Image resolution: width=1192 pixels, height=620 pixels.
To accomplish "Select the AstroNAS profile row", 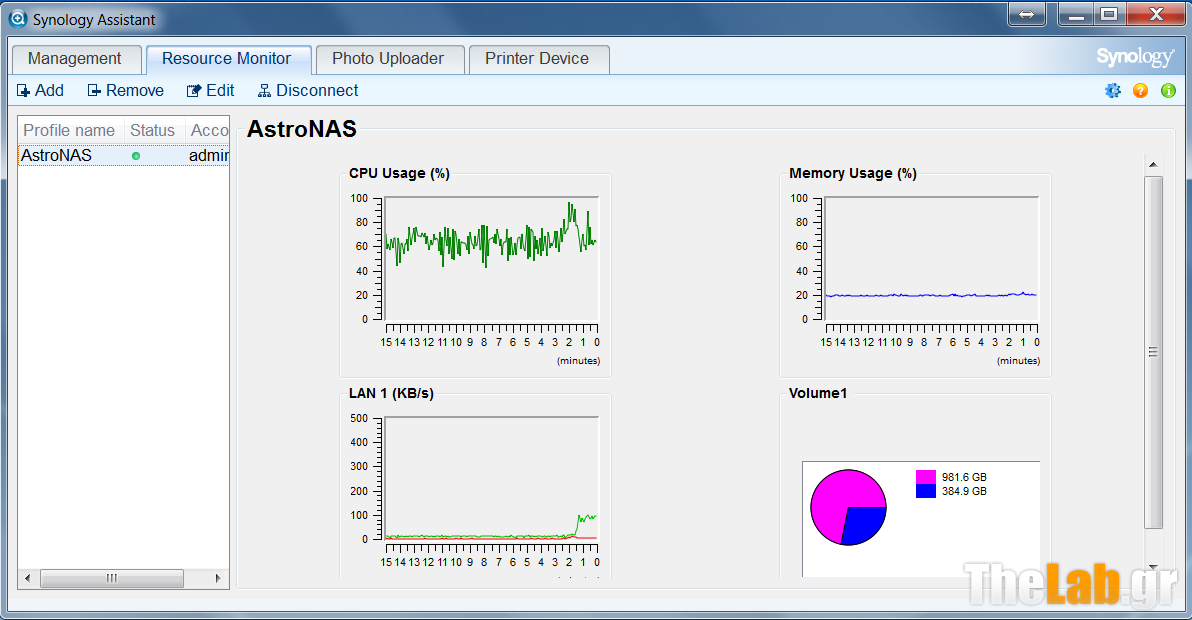I will (123, 156).
